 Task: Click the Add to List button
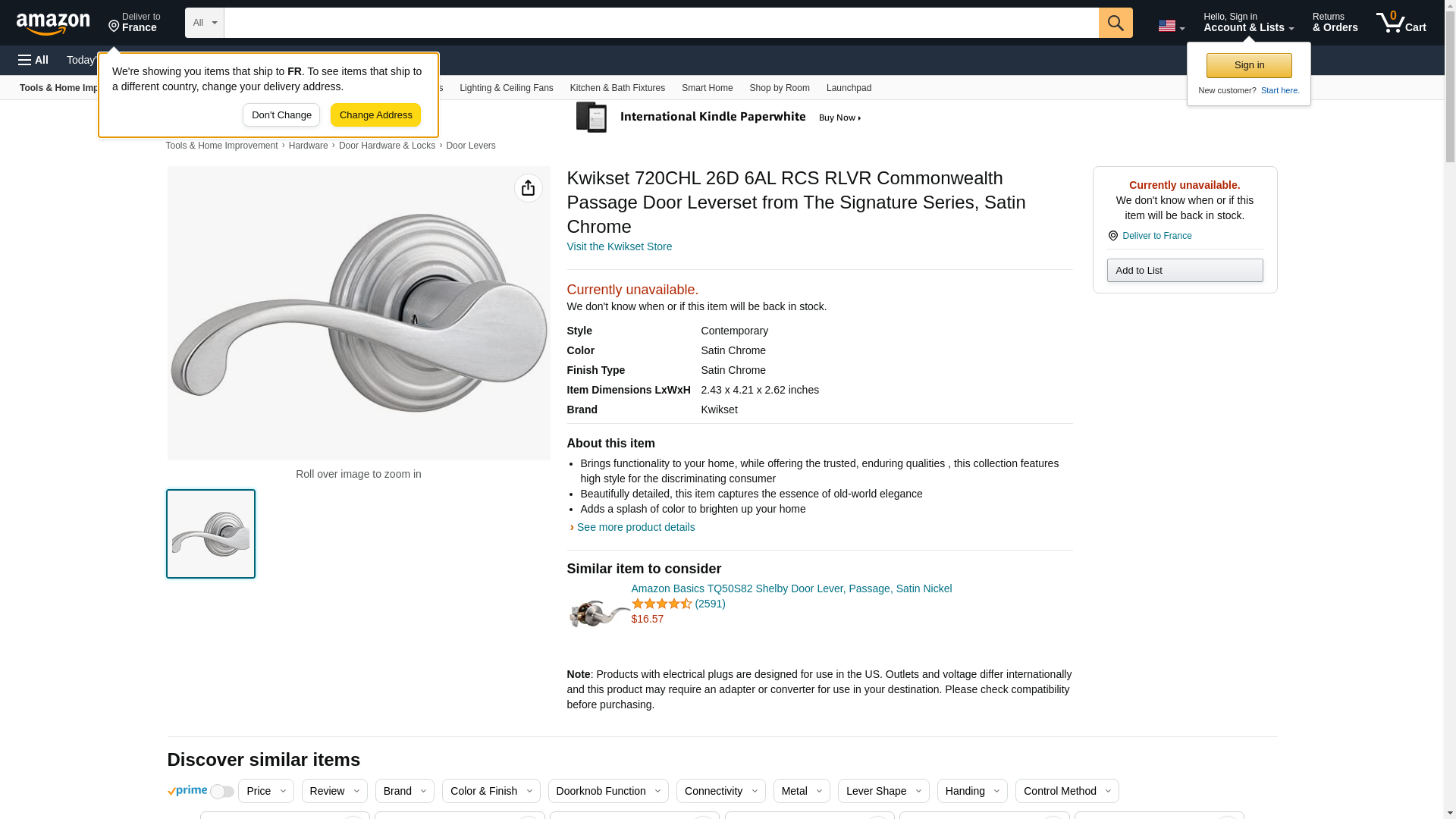click(x=1184, y=271)
